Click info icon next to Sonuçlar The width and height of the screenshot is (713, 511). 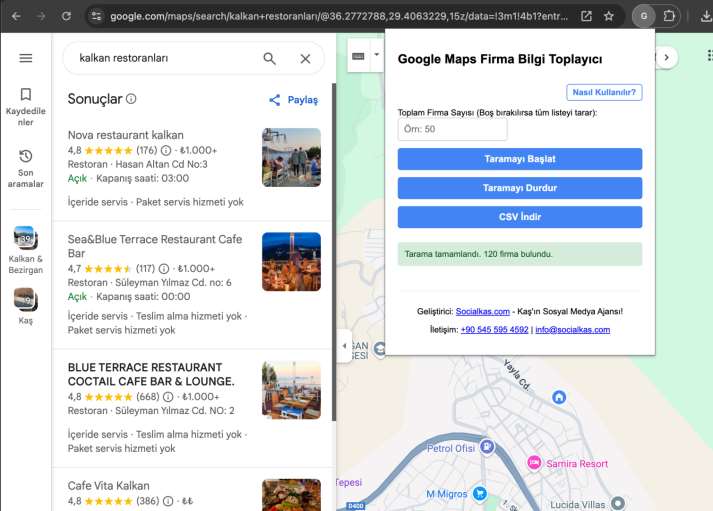131,99
